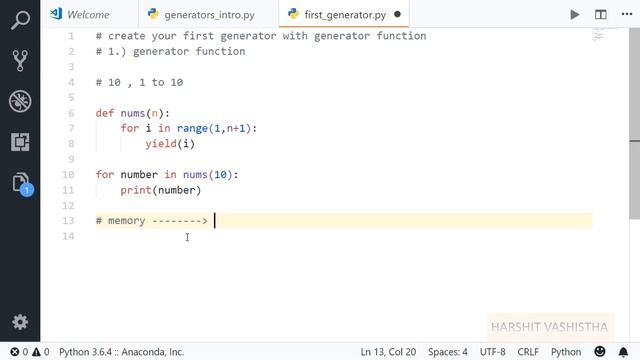Place cursor on 'def nums(n):' line
The width and height of the screenshot is (640, 360).
pyautogui.click(x=132, y=113)
